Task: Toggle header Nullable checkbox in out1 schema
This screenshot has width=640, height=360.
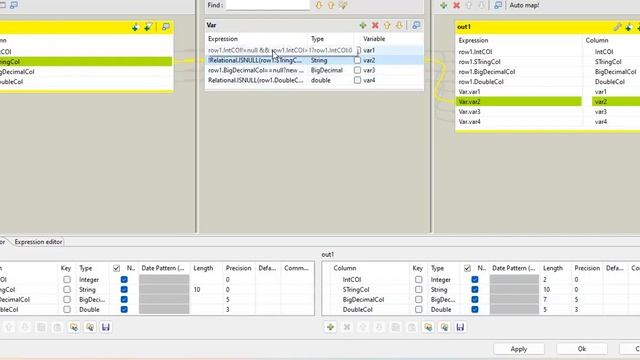Action: (467, 268)
